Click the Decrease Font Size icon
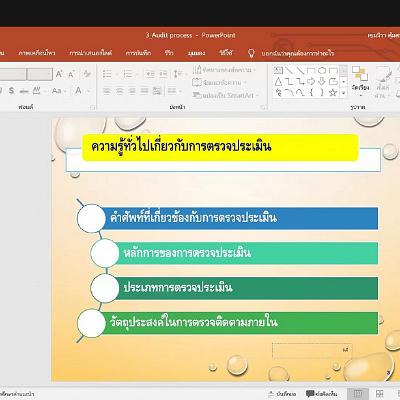This screenshot has height=400, width=400. pyautogui.click(x=71, y=74)
